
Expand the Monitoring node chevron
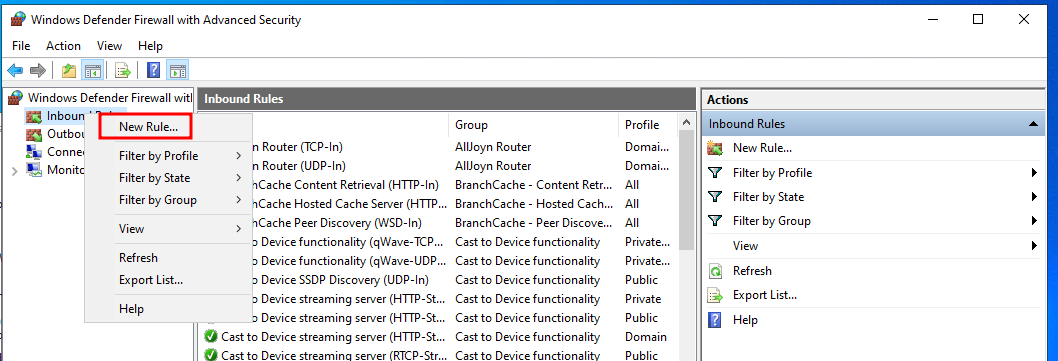[15, 171]
